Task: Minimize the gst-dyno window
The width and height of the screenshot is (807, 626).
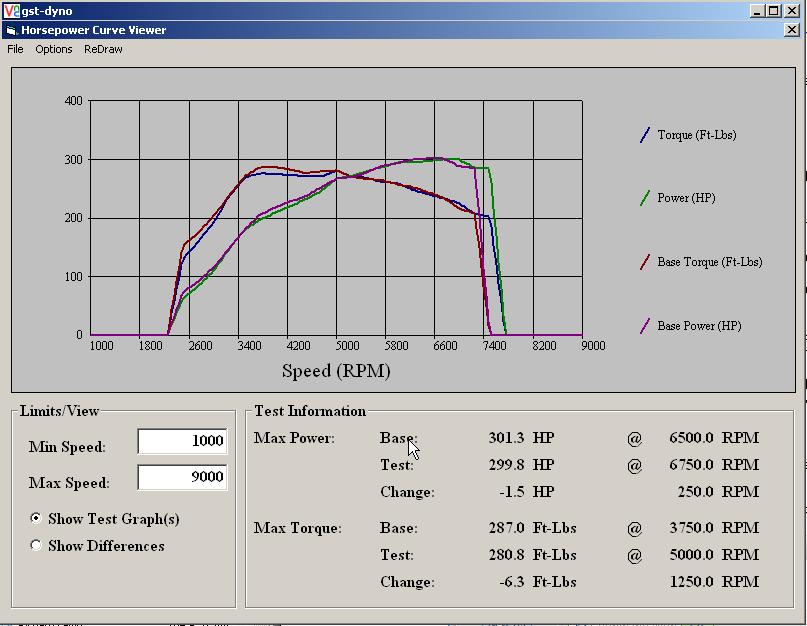Action: (x=759, y=11)
